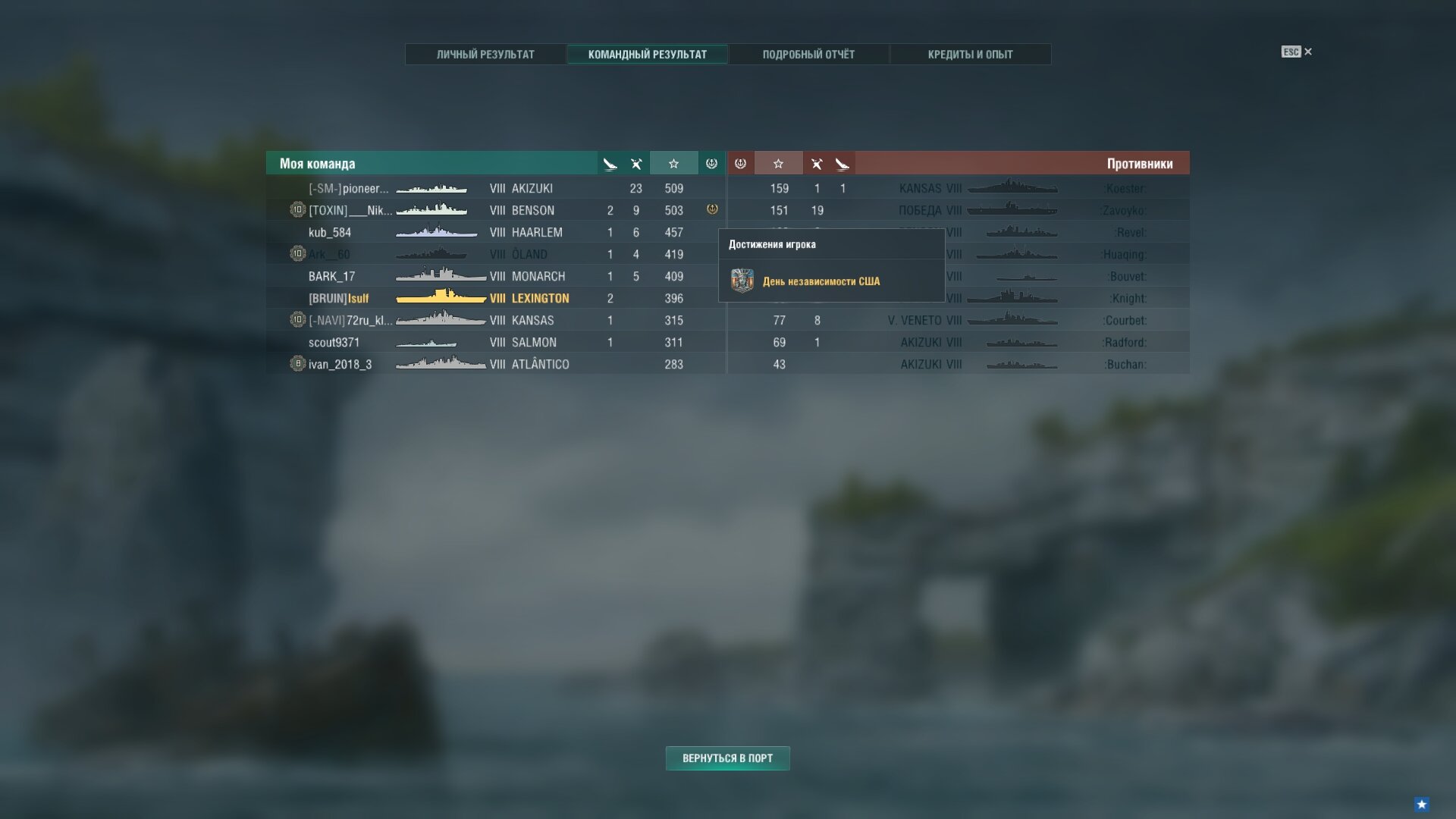Sort enemy team by ships destroyed icon
Image resolution: width=1456 pixels, height=819 pixels.
pos(817,164)
